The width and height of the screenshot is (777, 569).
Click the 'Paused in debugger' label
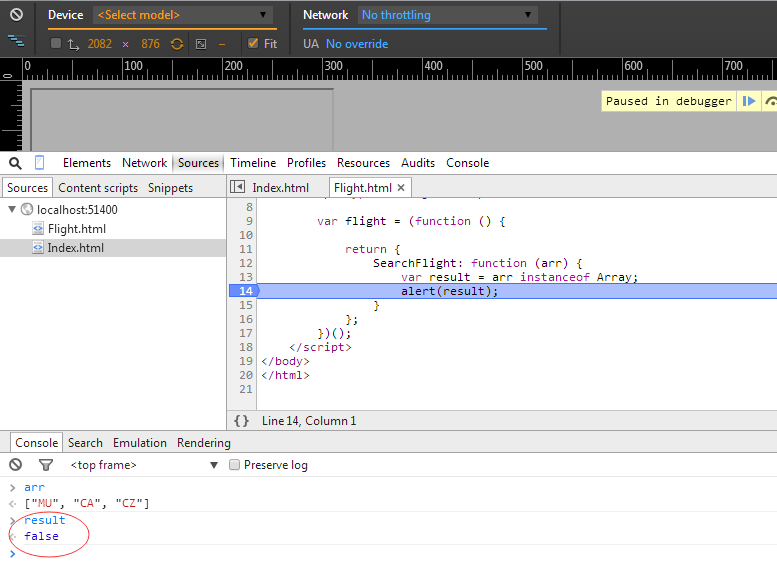tap(668, 101)
